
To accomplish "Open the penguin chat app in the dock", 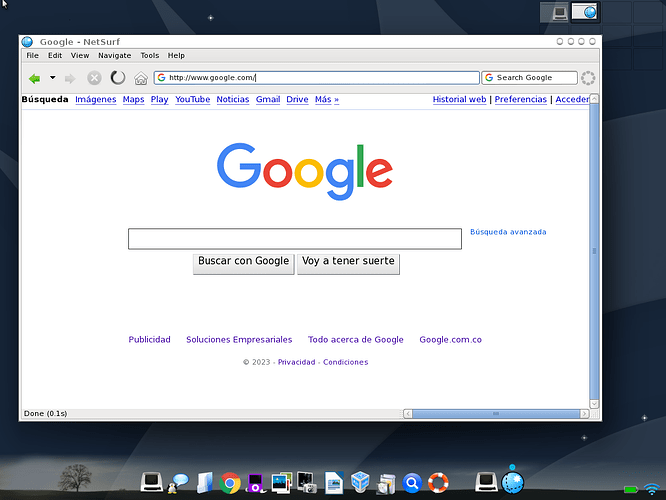I will coord(178,483).
